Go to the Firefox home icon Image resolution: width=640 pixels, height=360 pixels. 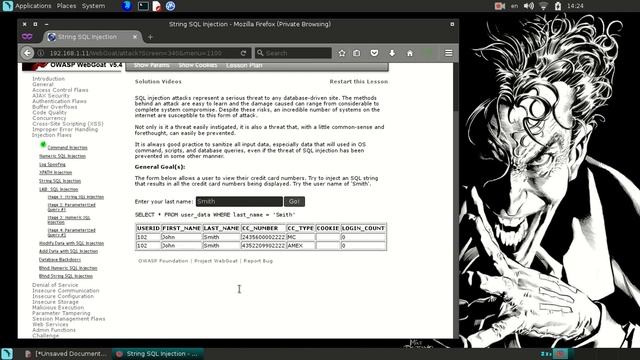[x=410, y=53]
